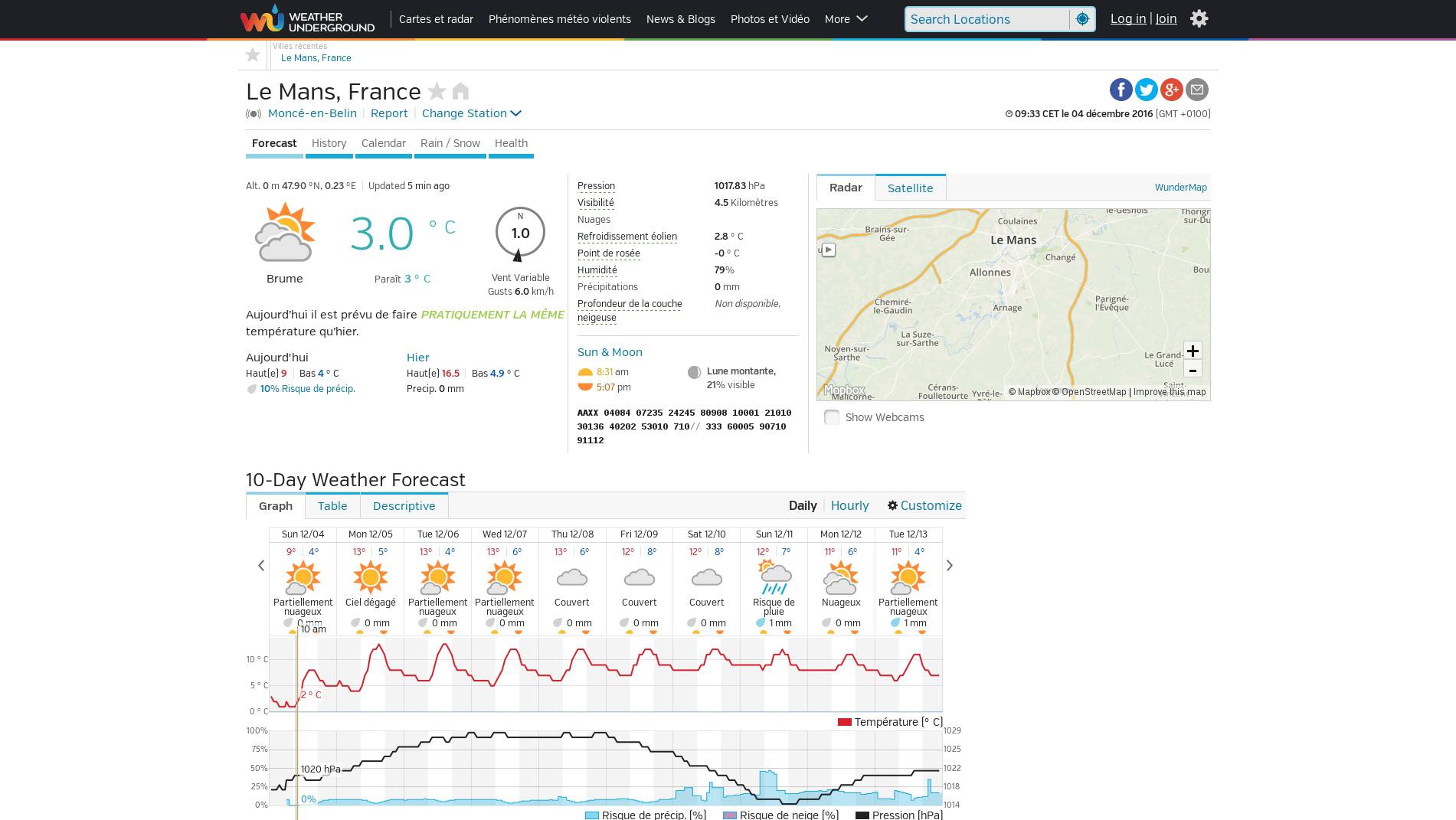
Task: Click the moon phase icon
Action: coord(694,372)
